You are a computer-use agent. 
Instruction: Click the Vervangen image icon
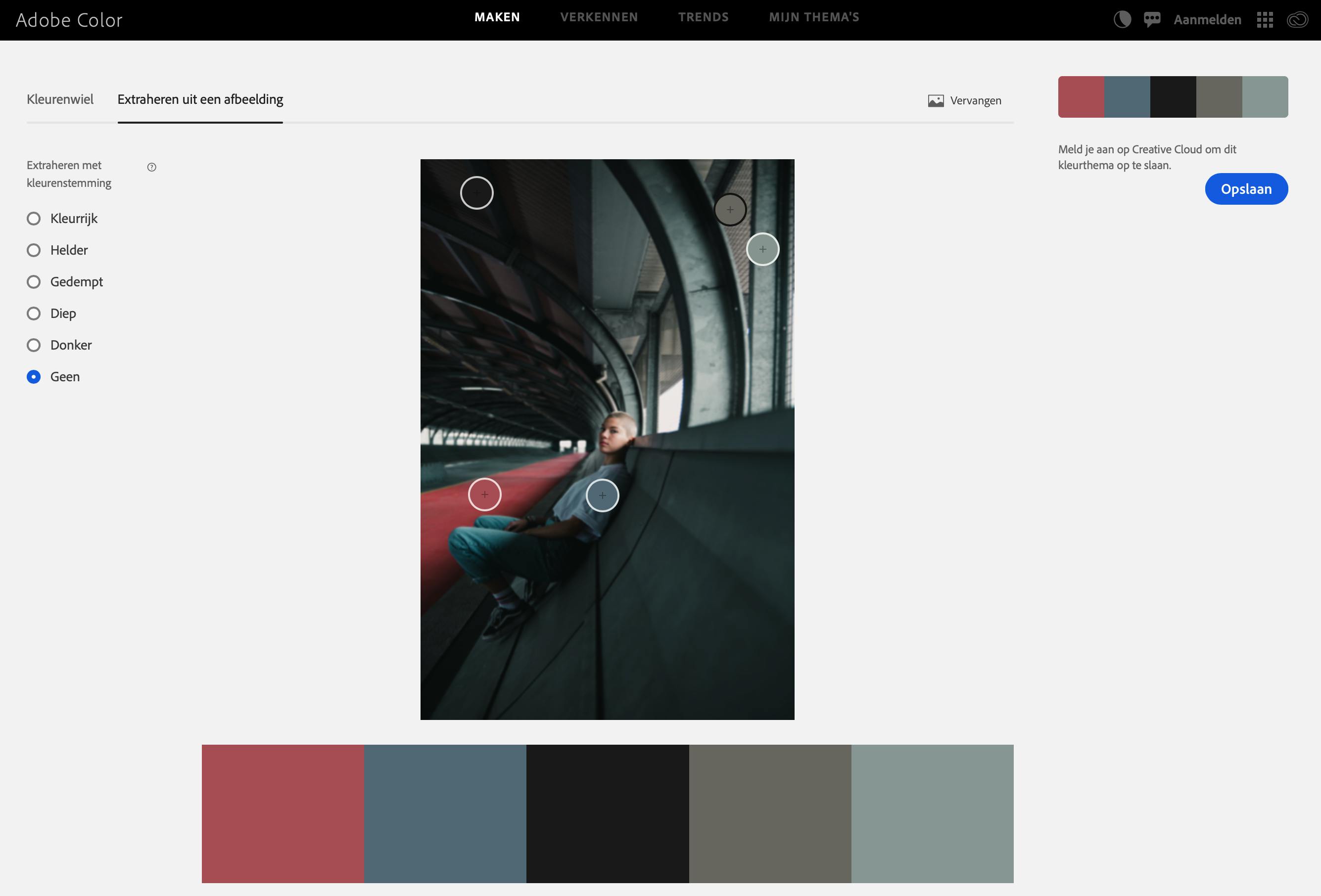(x=936, y=100)
